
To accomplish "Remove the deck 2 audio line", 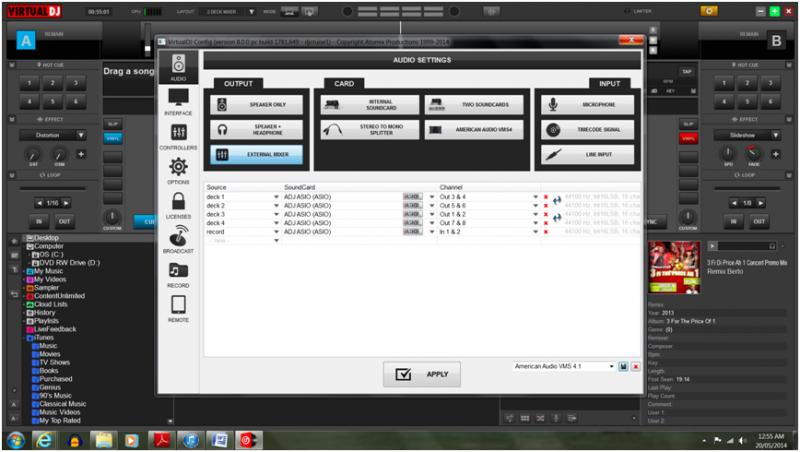I will 546,206.
